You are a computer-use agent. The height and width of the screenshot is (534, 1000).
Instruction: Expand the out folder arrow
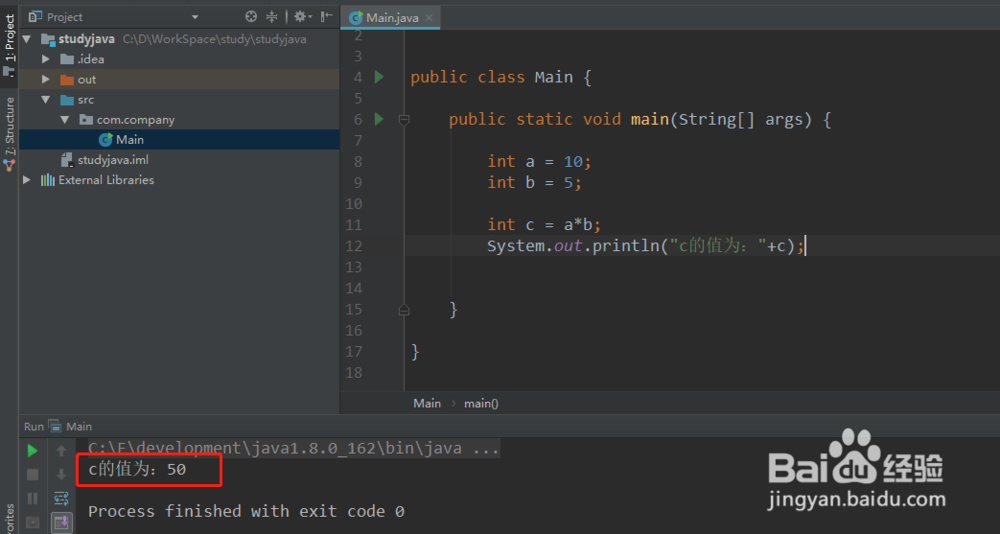45,80
